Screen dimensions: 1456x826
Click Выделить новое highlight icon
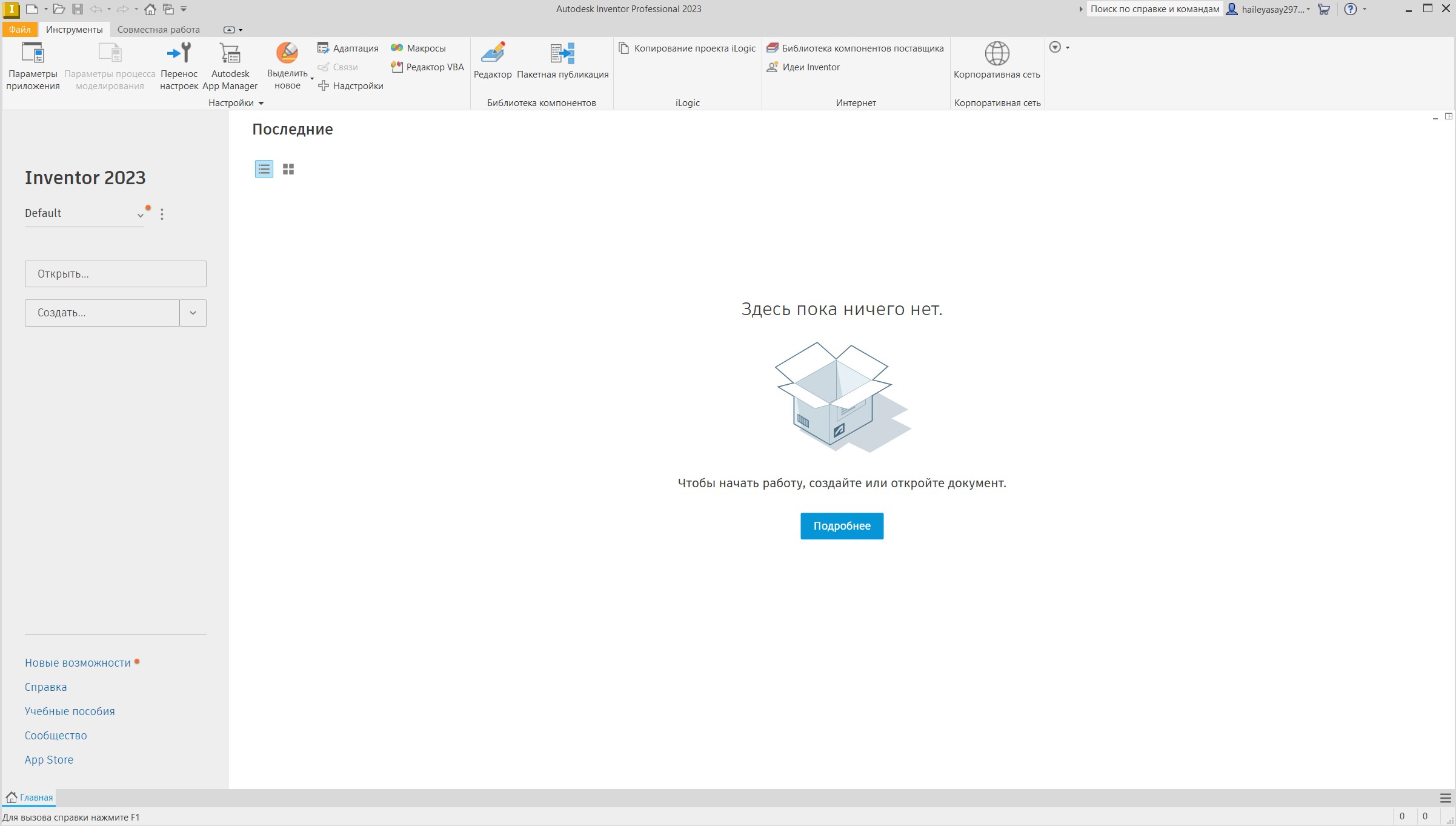(x=287, y=53)
